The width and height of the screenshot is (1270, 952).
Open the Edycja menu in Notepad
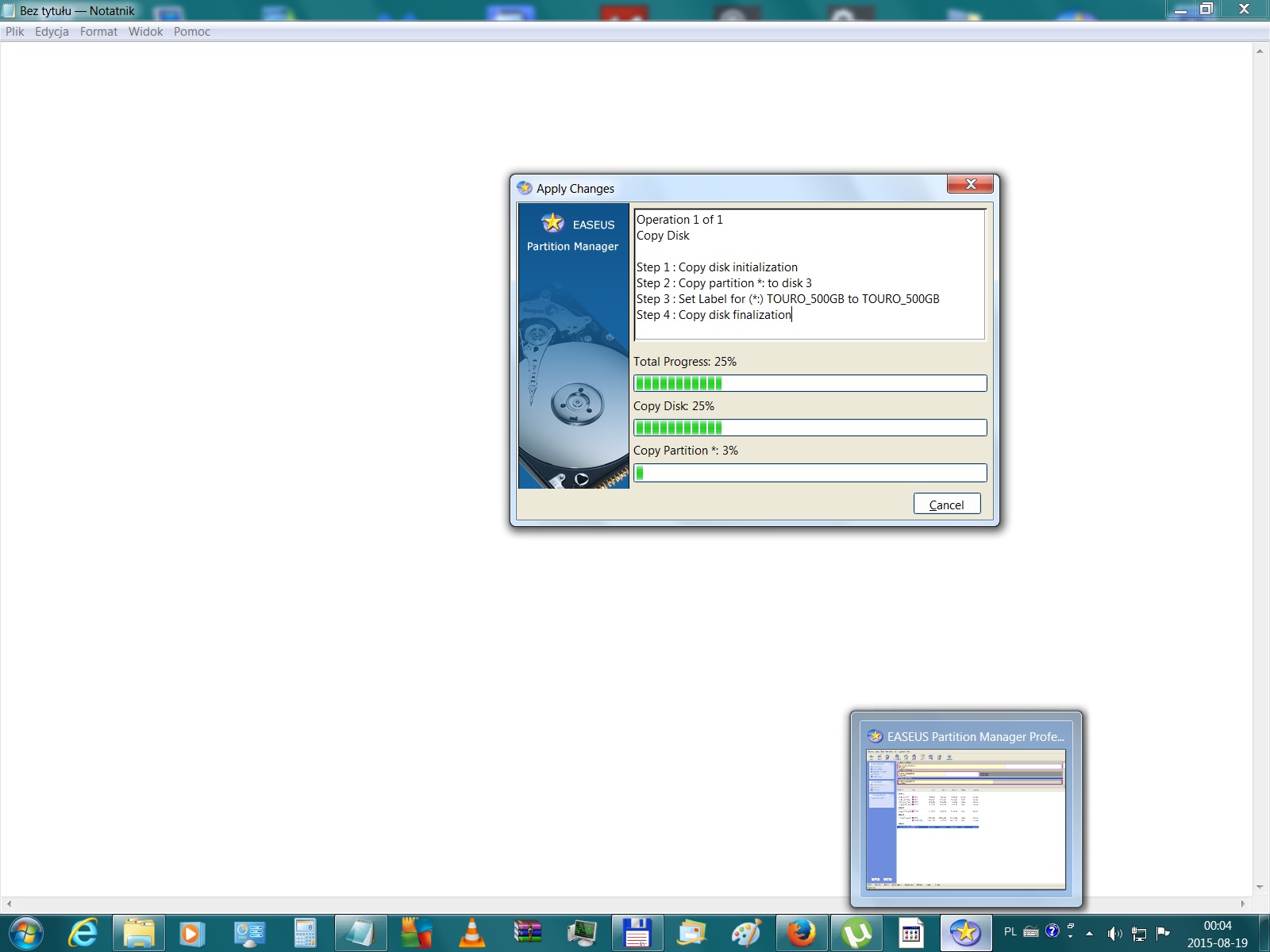[52, 32]
